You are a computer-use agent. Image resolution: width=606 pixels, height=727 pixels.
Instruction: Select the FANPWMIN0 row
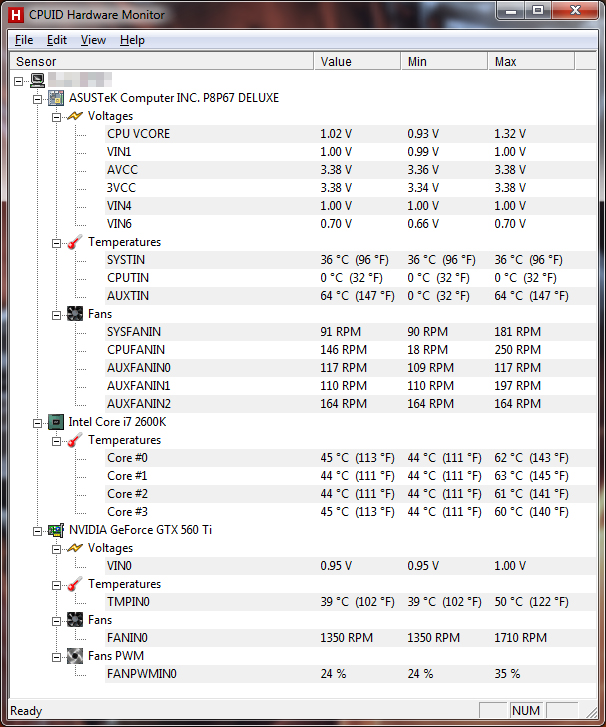[x=351, y=674]
